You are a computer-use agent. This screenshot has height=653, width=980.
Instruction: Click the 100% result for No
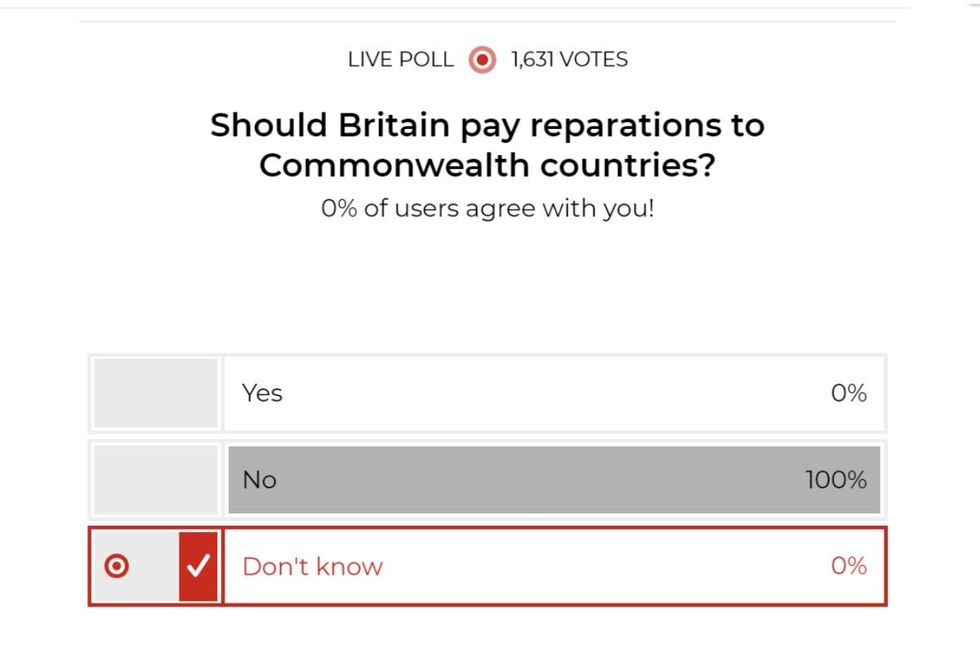[x=836, y=480]
